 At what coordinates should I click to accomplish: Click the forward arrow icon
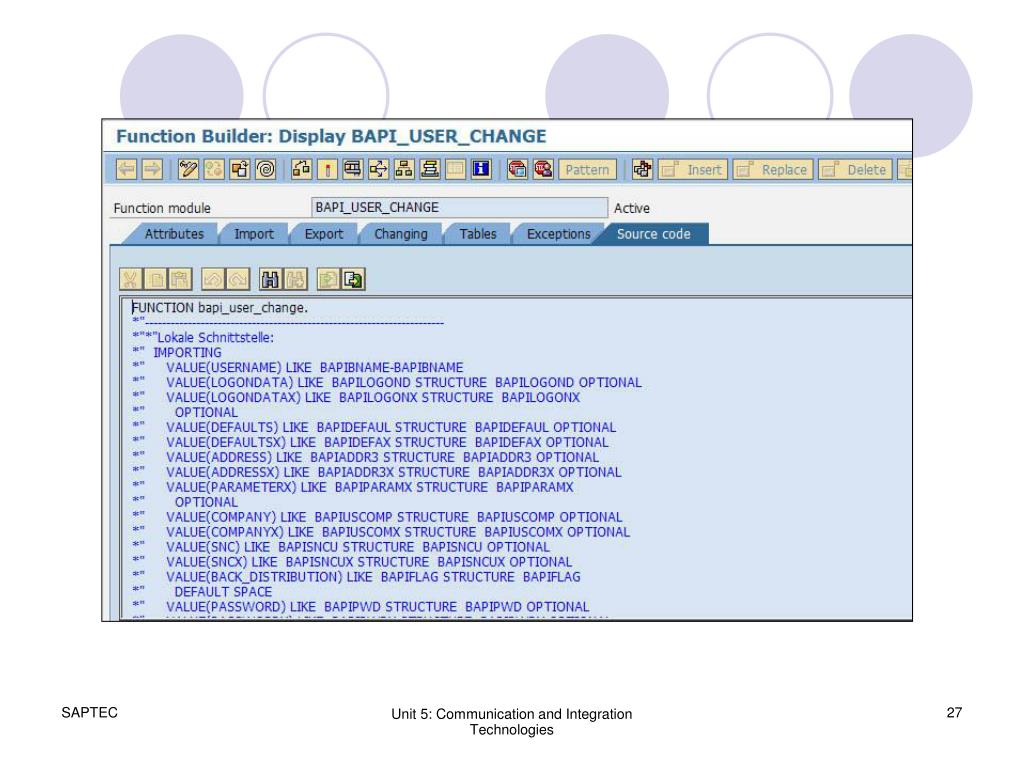coord(152,170)
